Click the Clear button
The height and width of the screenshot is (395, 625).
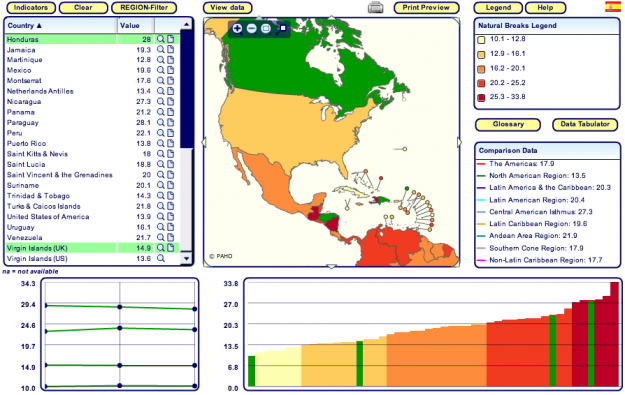tap(83, 8)
